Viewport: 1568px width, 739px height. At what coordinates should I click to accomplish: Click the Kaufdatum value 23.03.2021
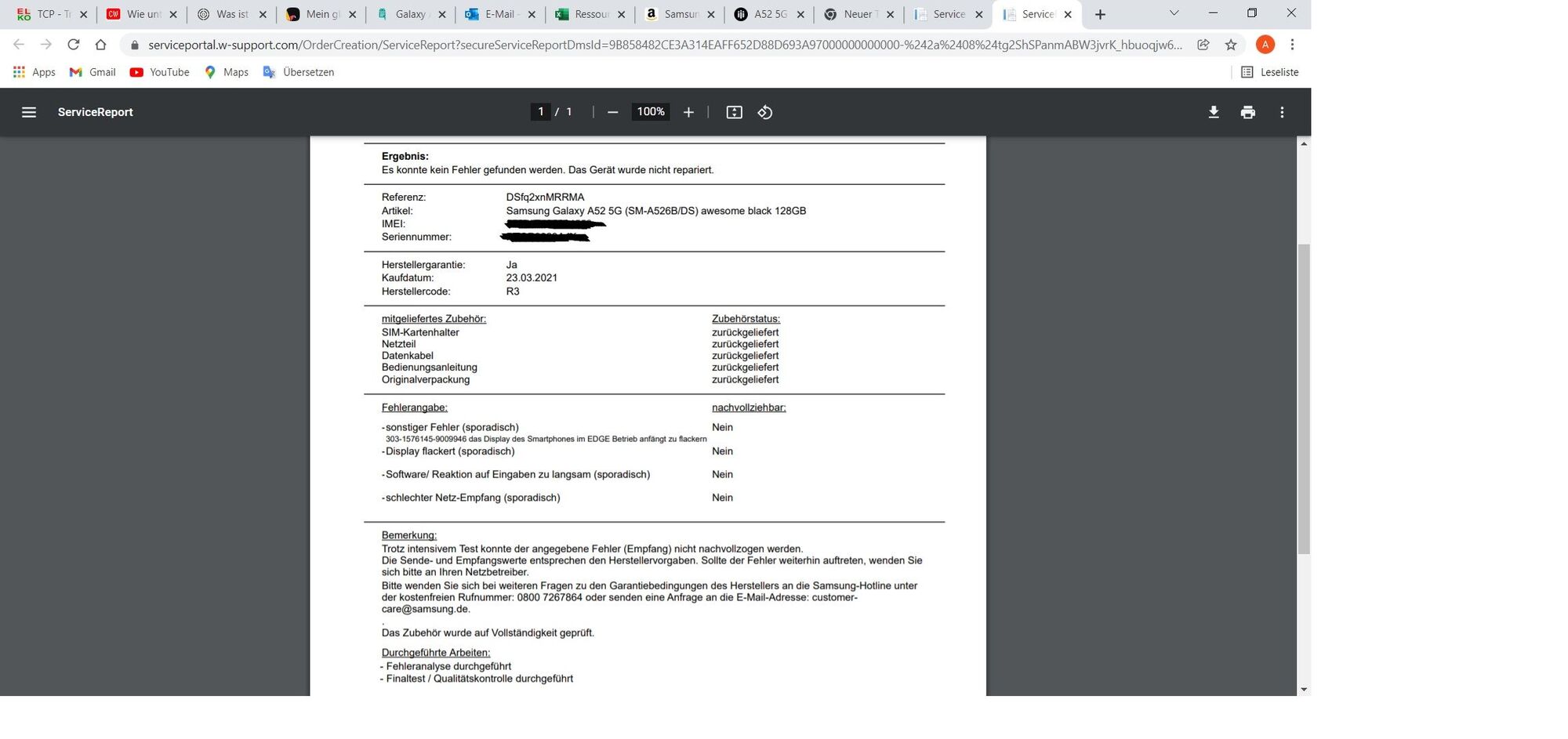click(532, 278)
